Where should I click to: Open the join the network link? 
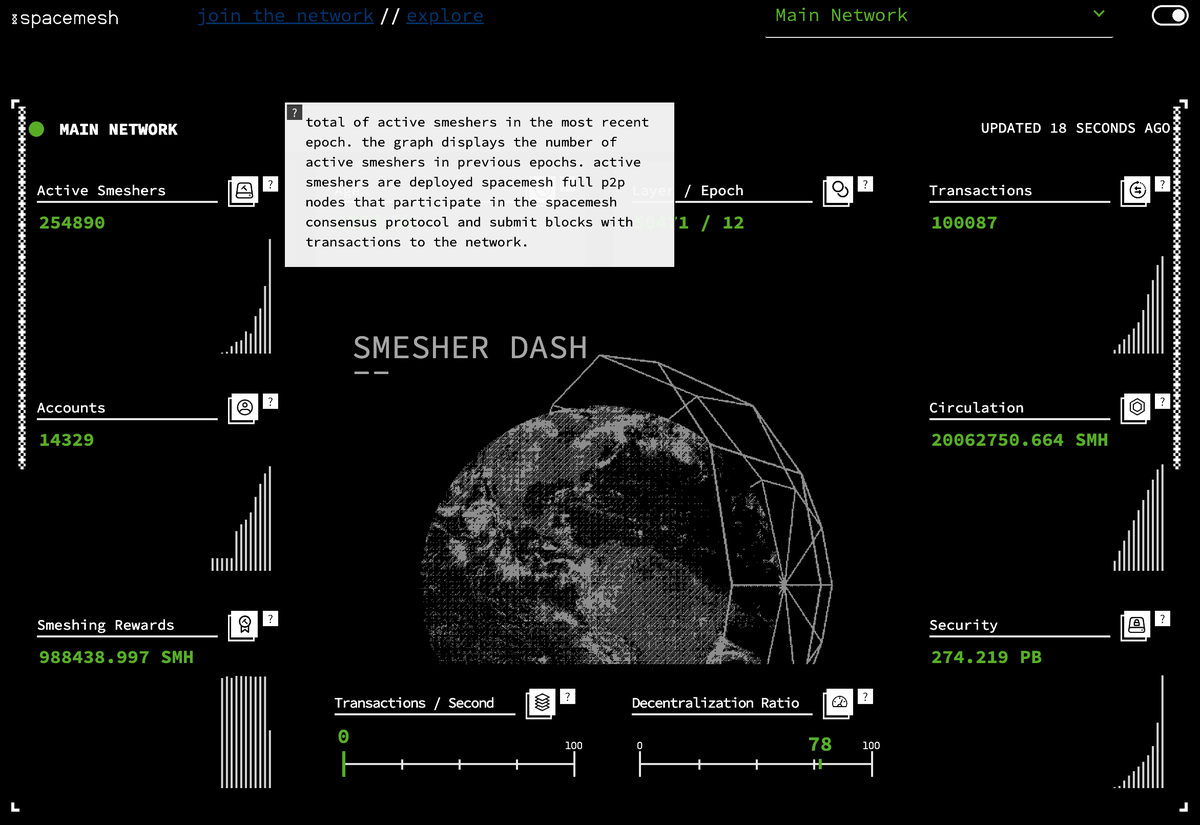(x=285, y=16)
